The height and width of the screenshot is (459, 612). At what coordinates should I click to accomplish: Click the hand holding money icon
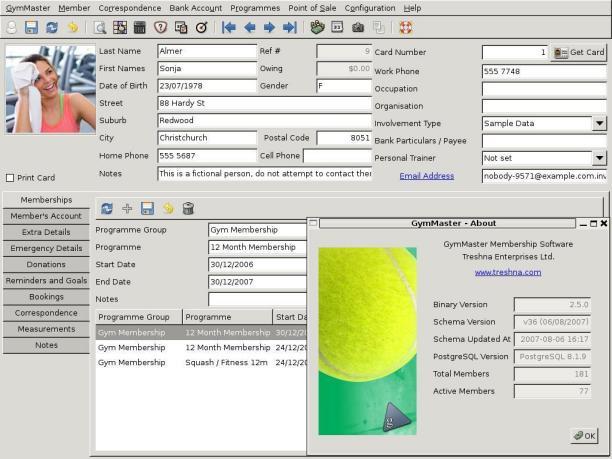tap(317, 27)
